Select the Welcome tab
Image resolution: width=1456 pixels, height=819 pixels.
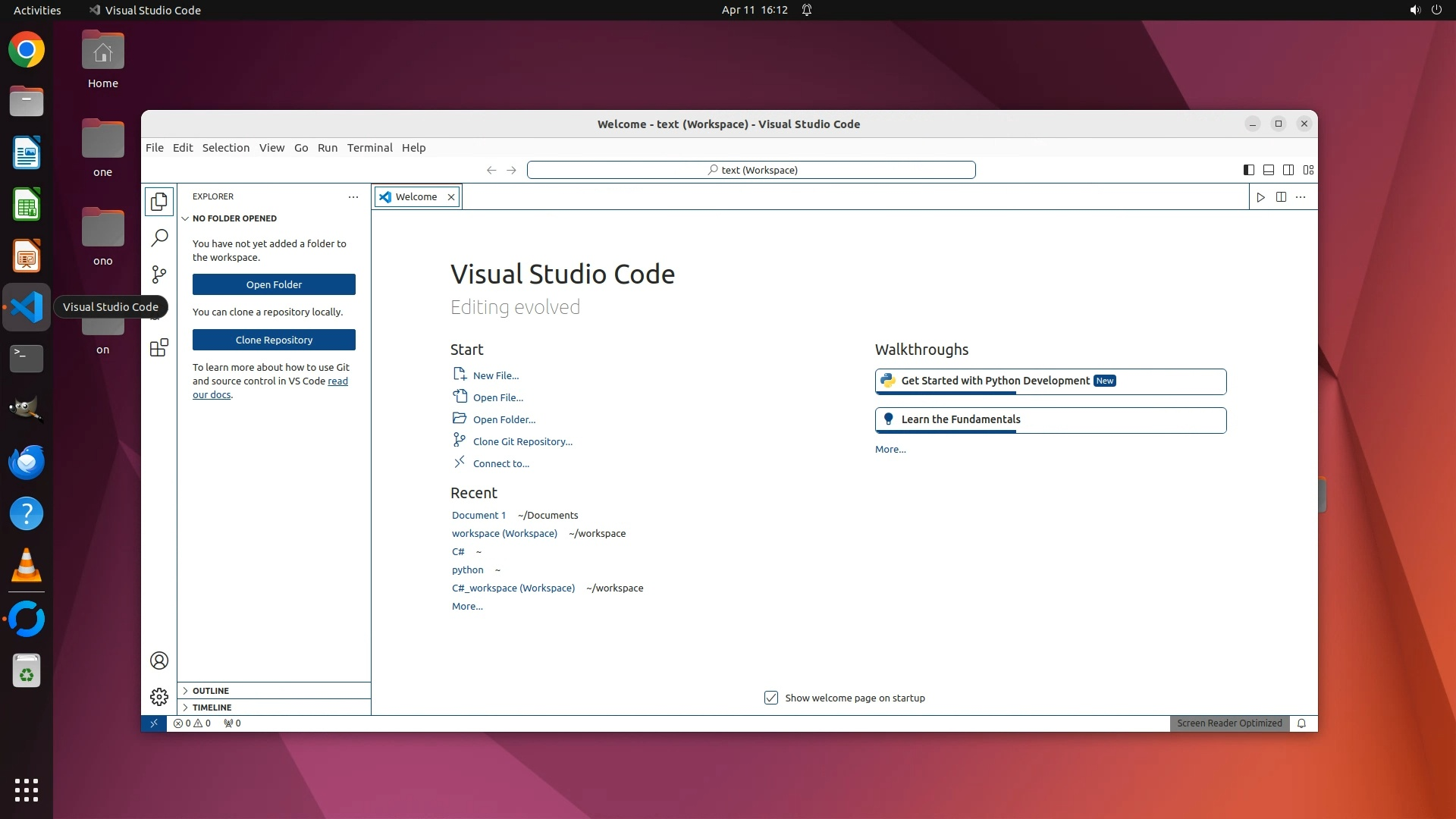tap(416, 197)
